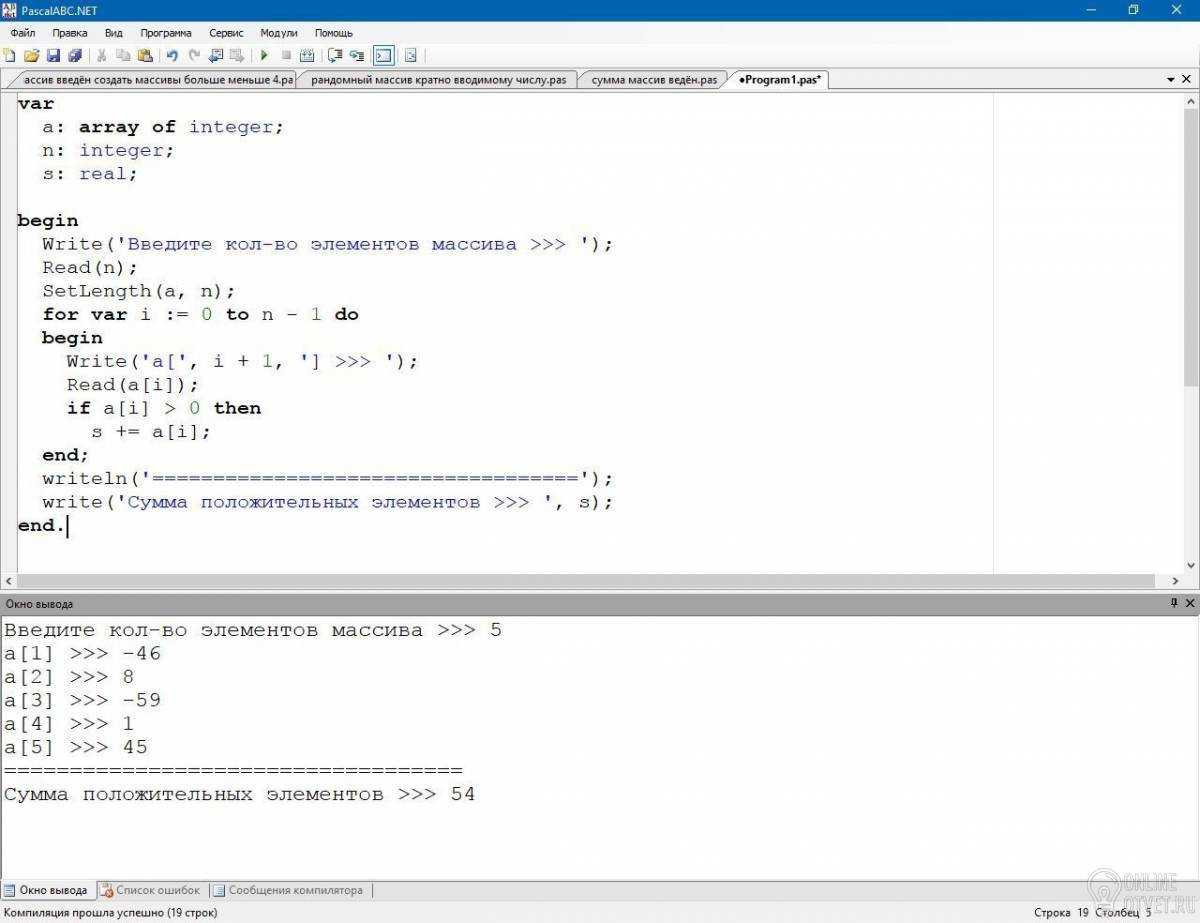
Task: Redo the last undone edit
Action: click(x=194, y=55)
